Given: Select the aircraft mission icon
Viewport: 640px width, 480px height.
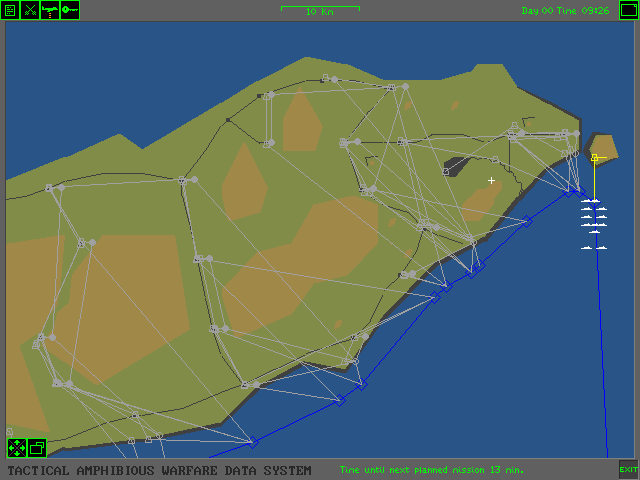Looking at the screenshot, I should (49, 10).
